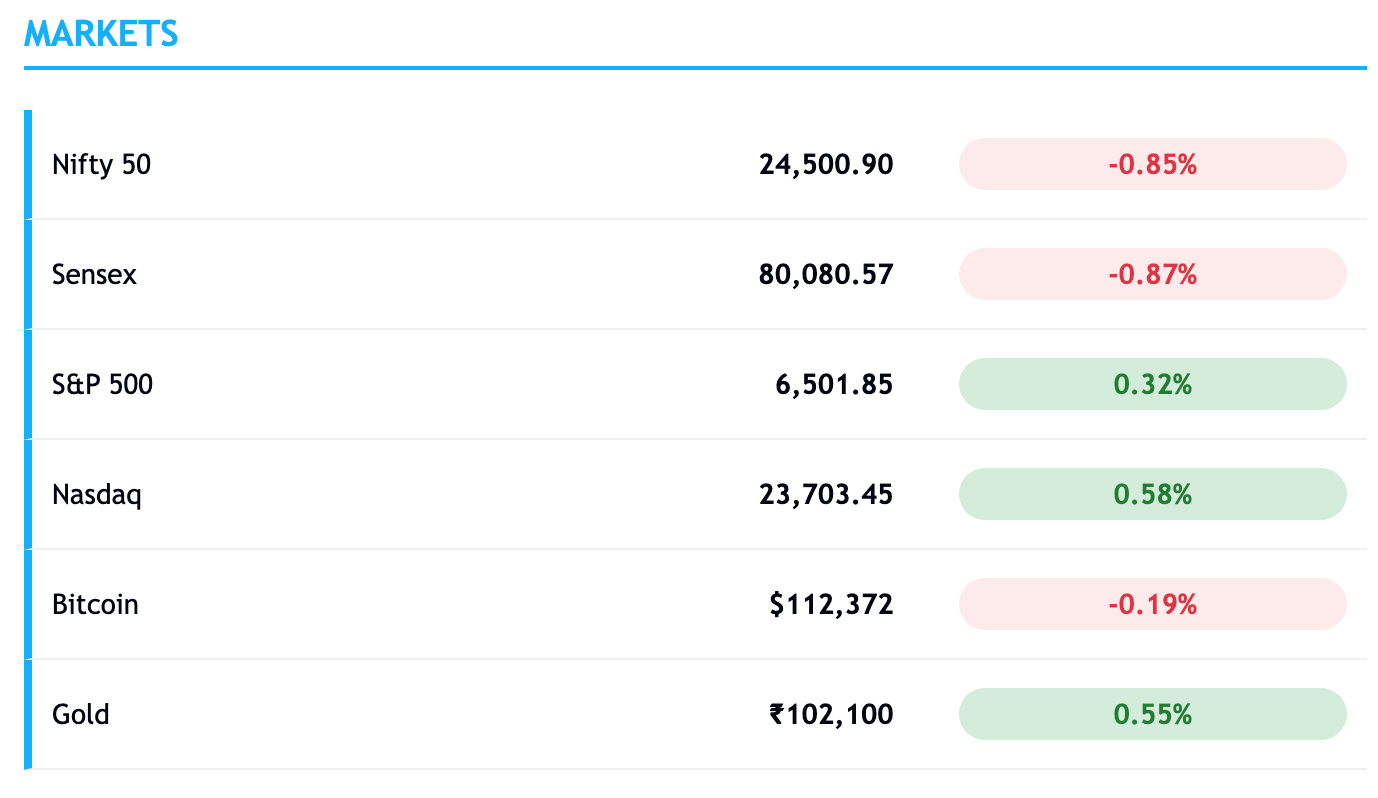Screen dimensions: 1378x798
Task: Select the Sensex row label
Action: tap(94, 274)
